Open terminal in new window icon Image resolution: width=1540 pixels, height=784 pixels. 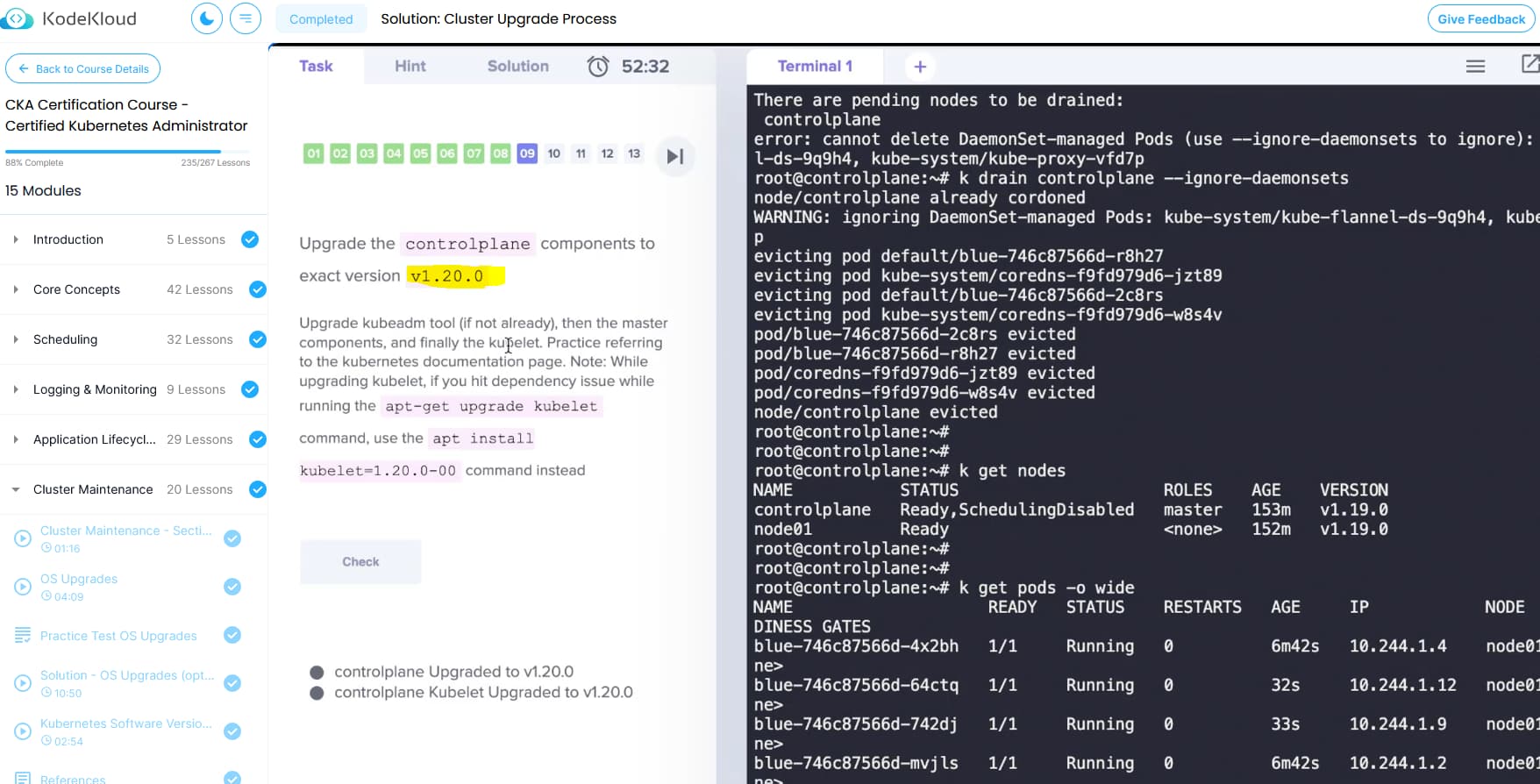click(1530, 63)
